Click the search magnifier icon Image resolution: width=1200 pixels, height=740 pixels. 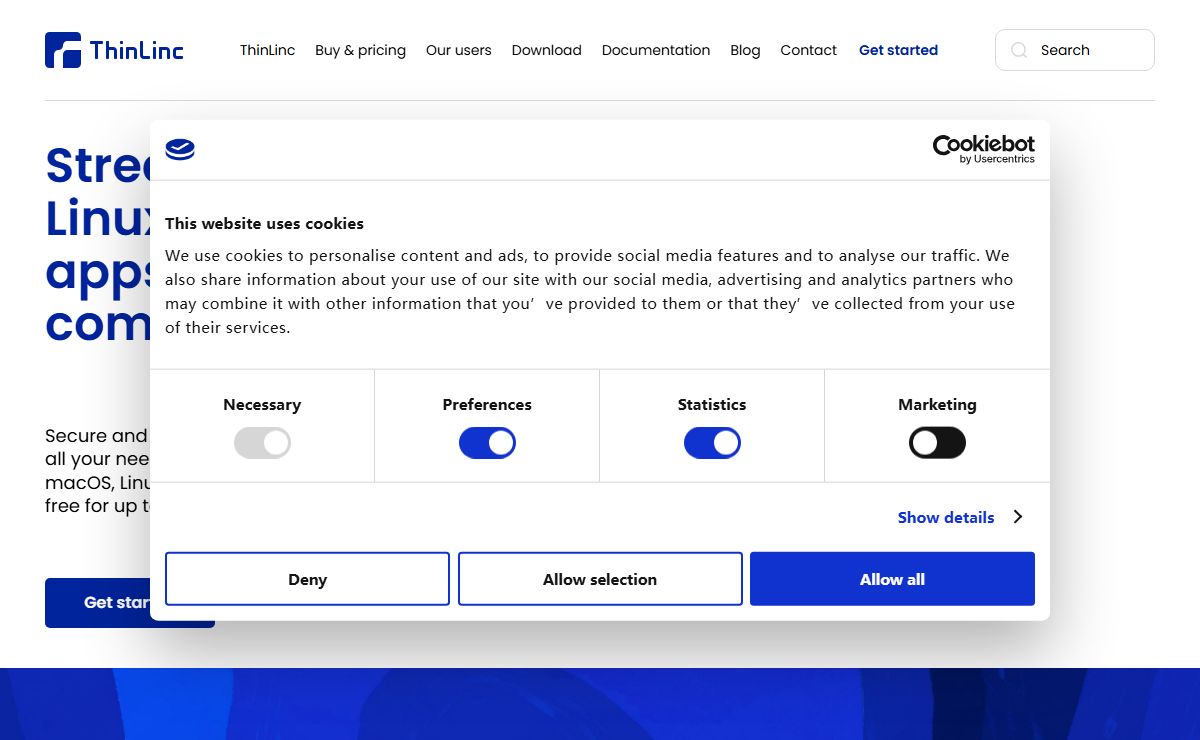pos(1019,50)
